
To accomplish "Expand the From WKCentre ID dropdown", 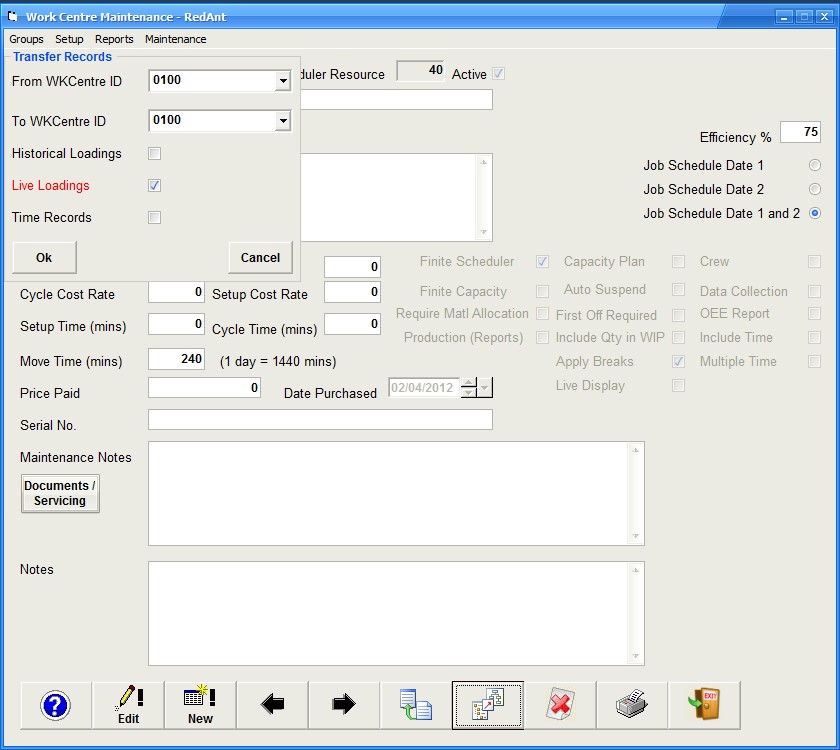I will pos(283,81).
